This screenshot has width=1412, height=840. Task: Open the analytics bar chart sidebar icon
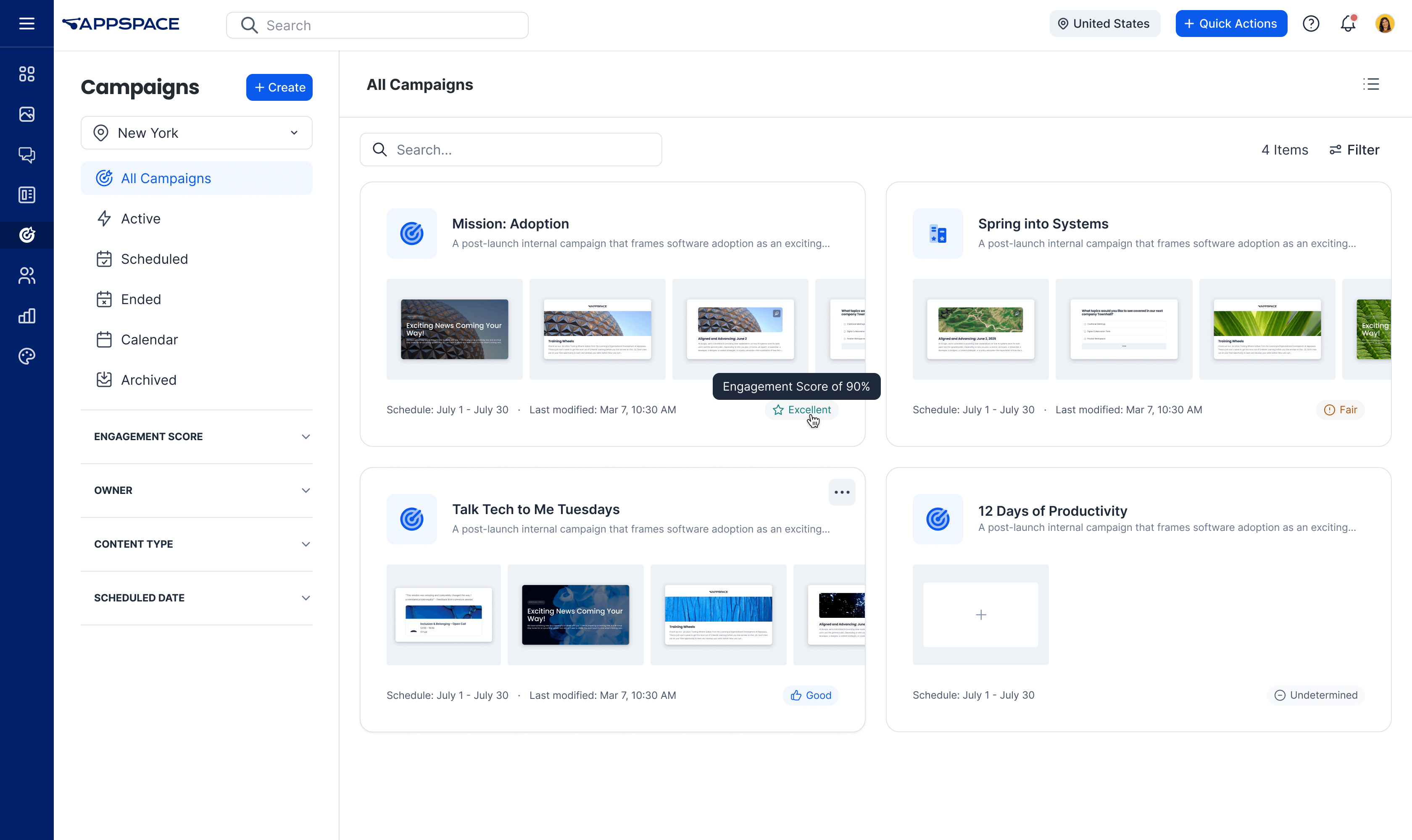(x=26, y=316)
